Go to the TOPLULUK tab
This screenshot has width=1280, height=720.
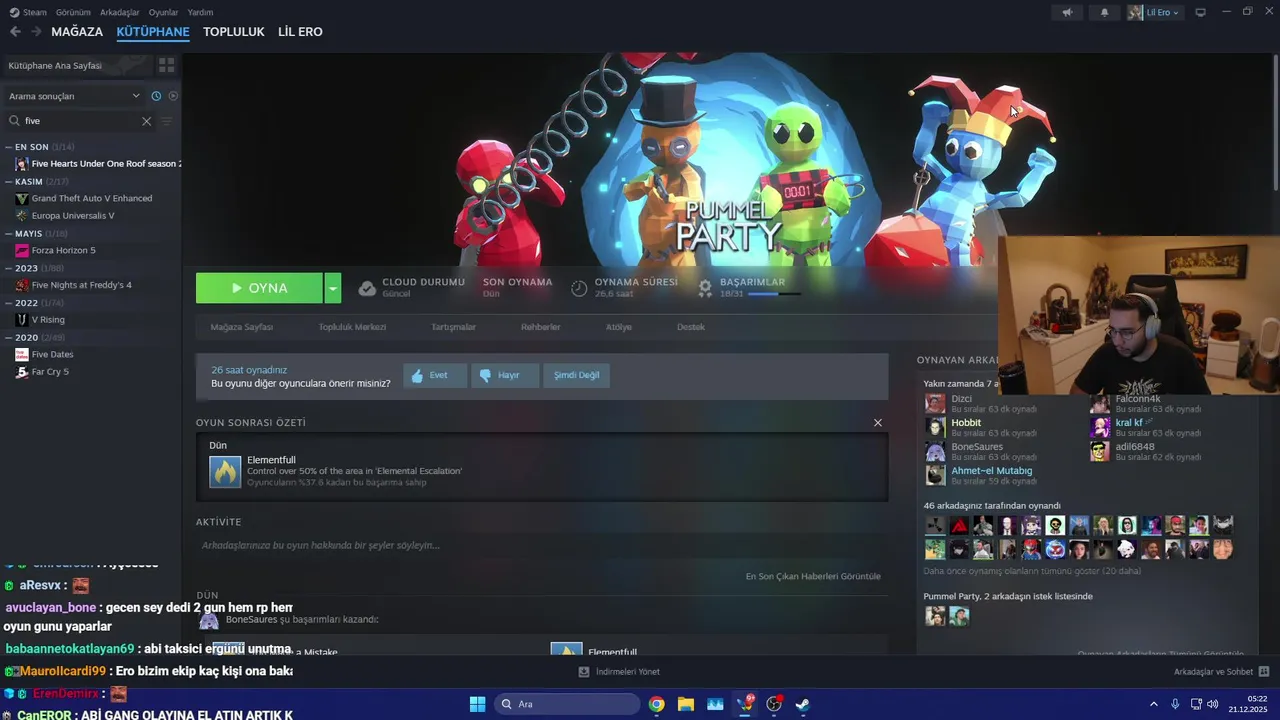pyautogui.click(x=233, y=32)
